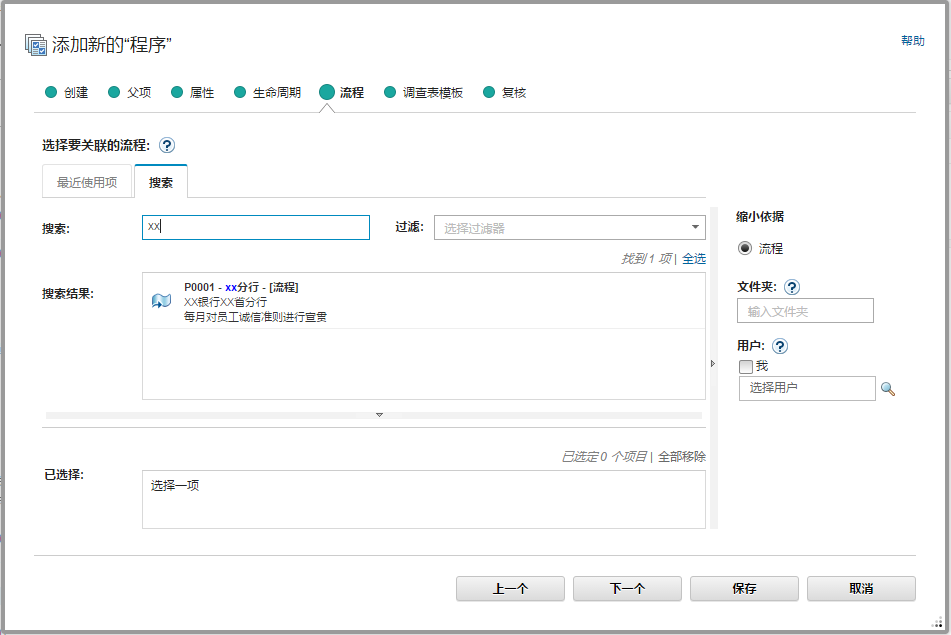This screenshot has height=635, width=951.
Task: Switch to the 最近使用项 tab
Action: (87, 181)
